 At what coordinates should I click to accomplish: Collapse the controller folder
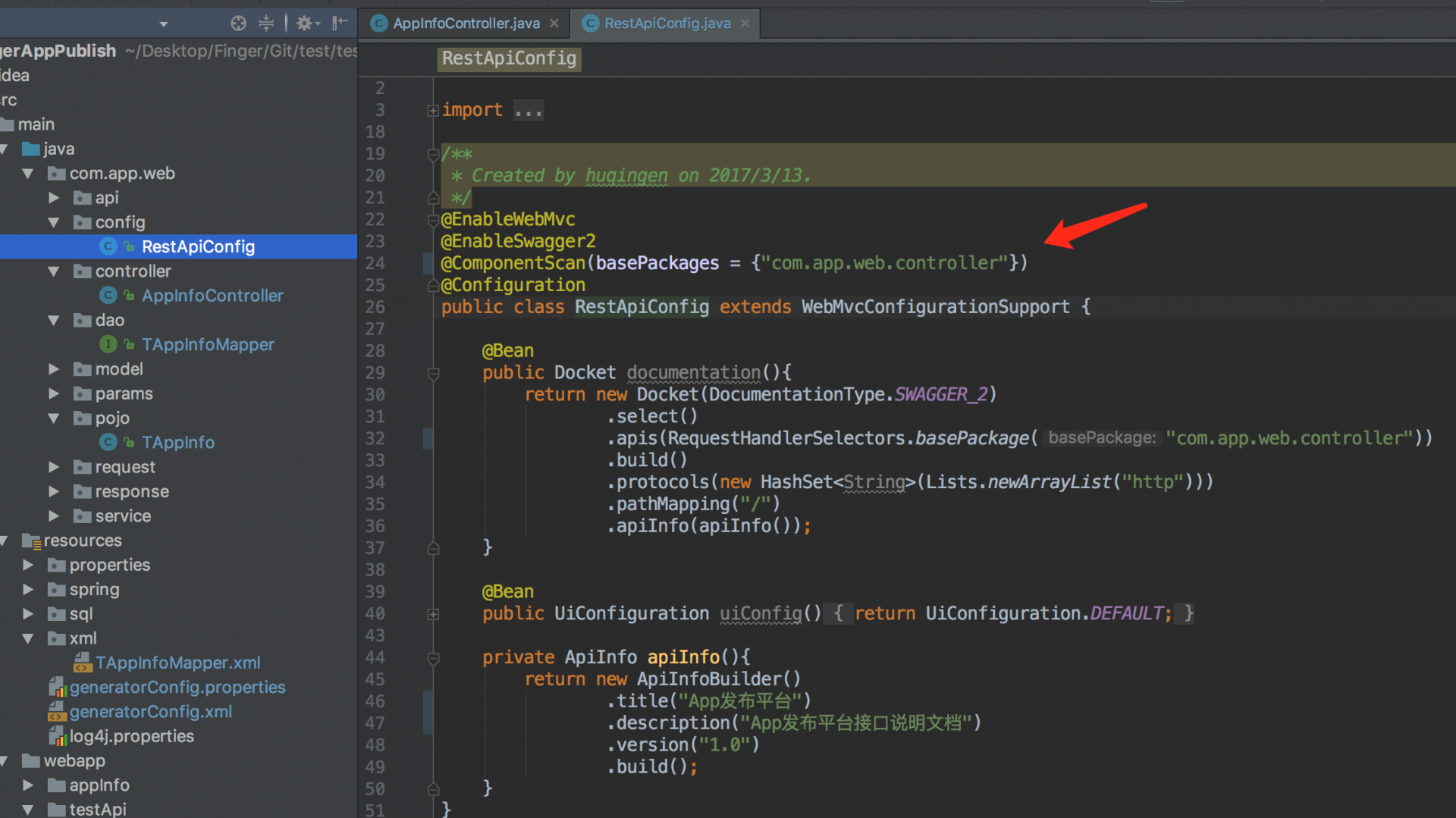tap(54, 271)
